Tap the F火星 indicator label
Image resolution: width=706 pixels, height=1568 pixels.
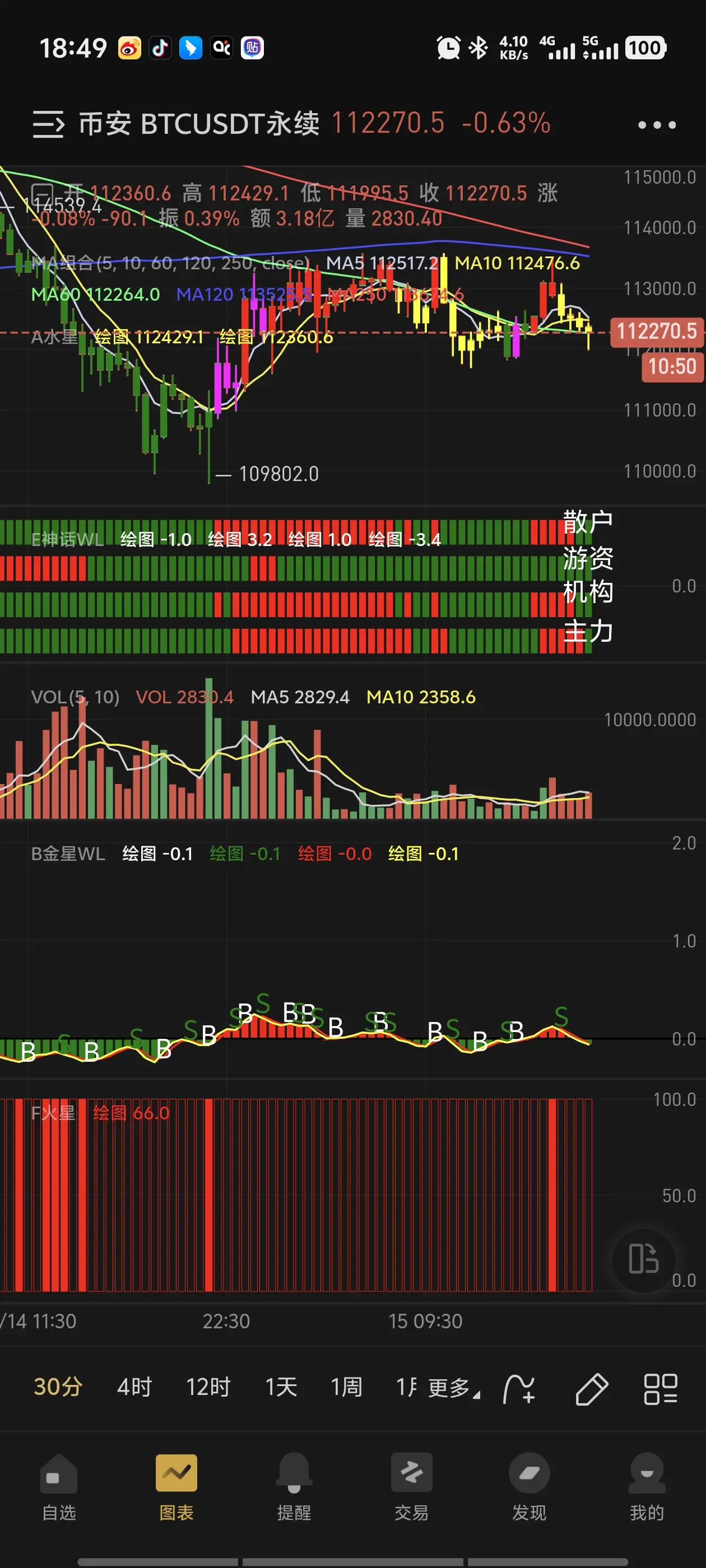53,1113
